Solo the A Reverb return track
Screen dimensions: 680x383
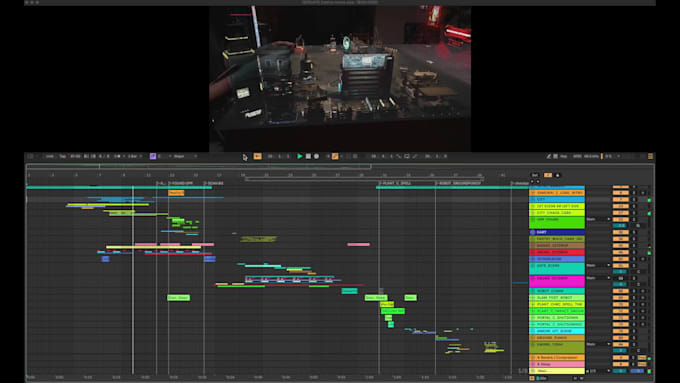point(634,358)
